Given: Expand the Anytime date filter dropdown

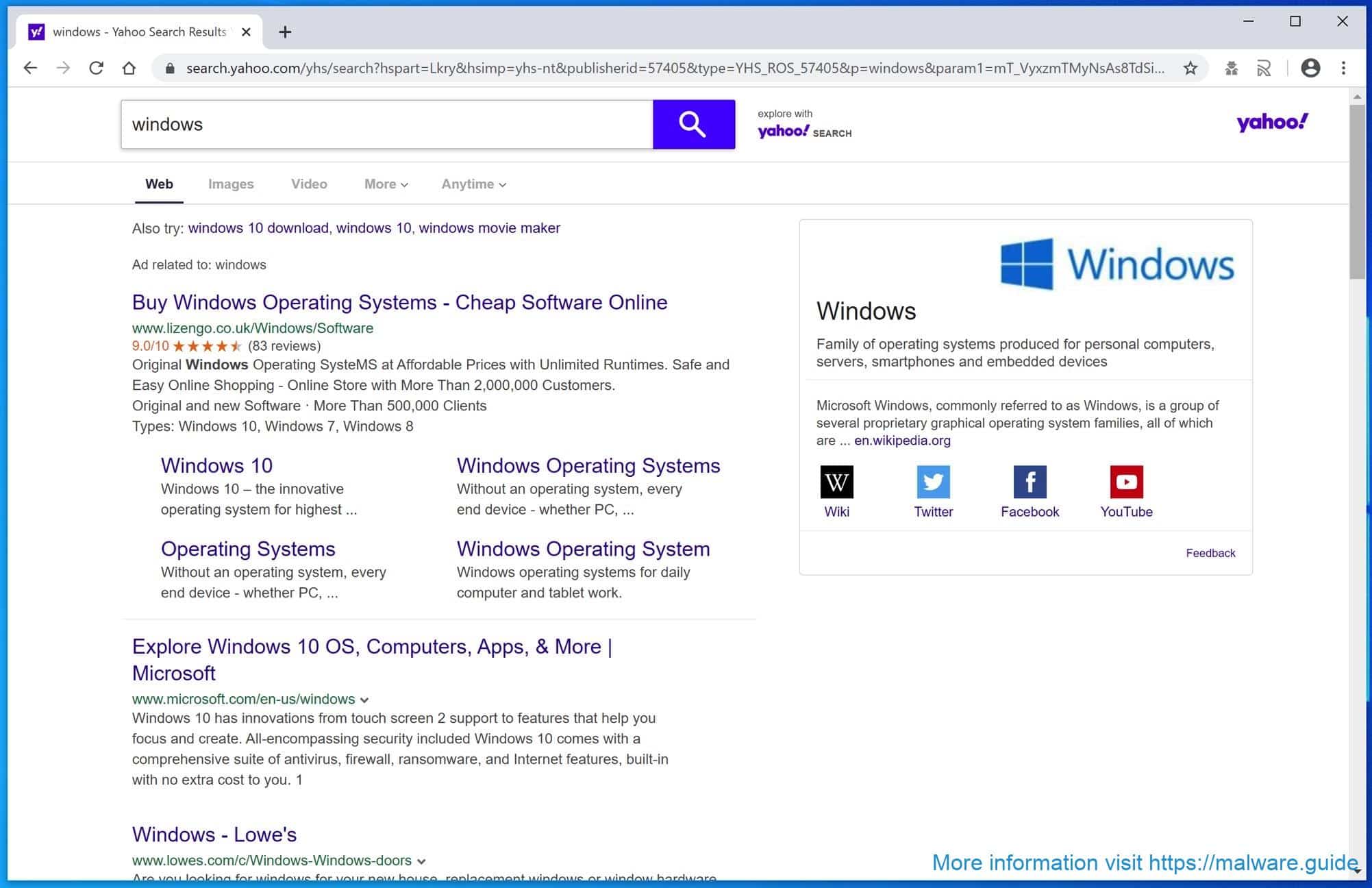Looking at the screenshot, I should (473, 184).
